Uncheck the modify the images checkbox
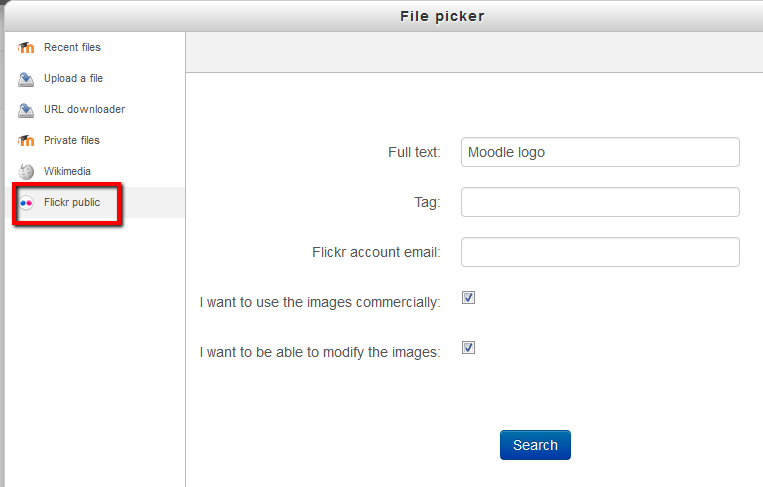This screenshot has height=487, width=763. (468, 347)
